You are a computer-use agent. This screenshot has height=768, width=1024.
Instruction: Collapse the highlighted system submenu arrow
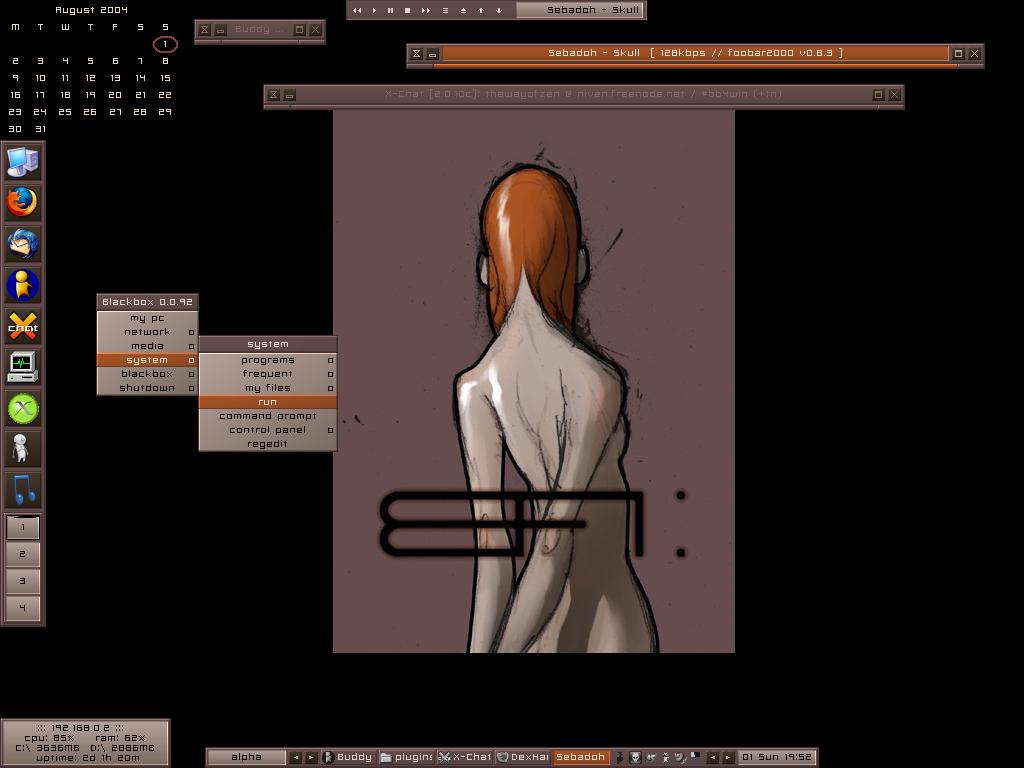point(191,360)
